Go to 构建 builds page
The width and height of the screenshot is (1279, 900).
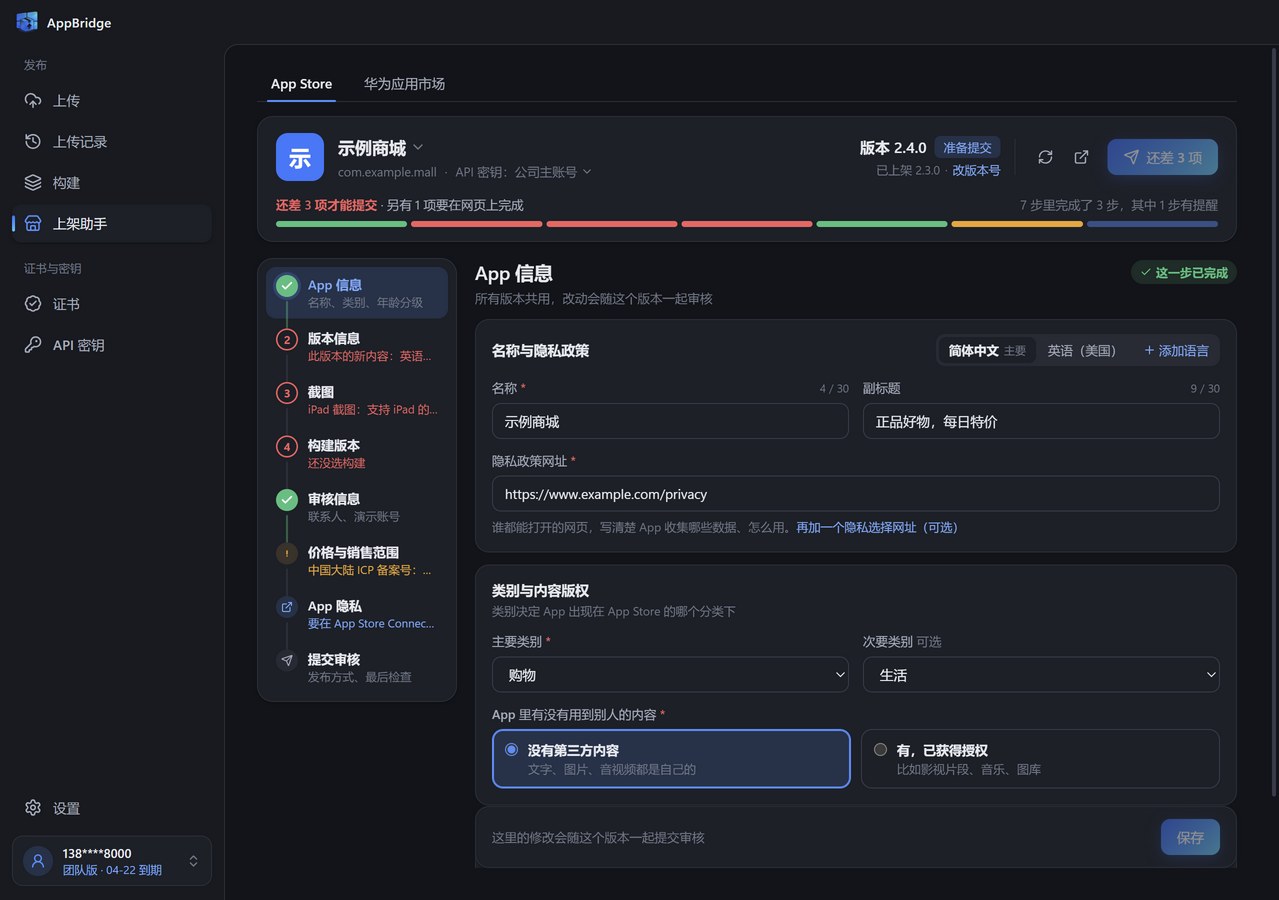click(112, 183)
